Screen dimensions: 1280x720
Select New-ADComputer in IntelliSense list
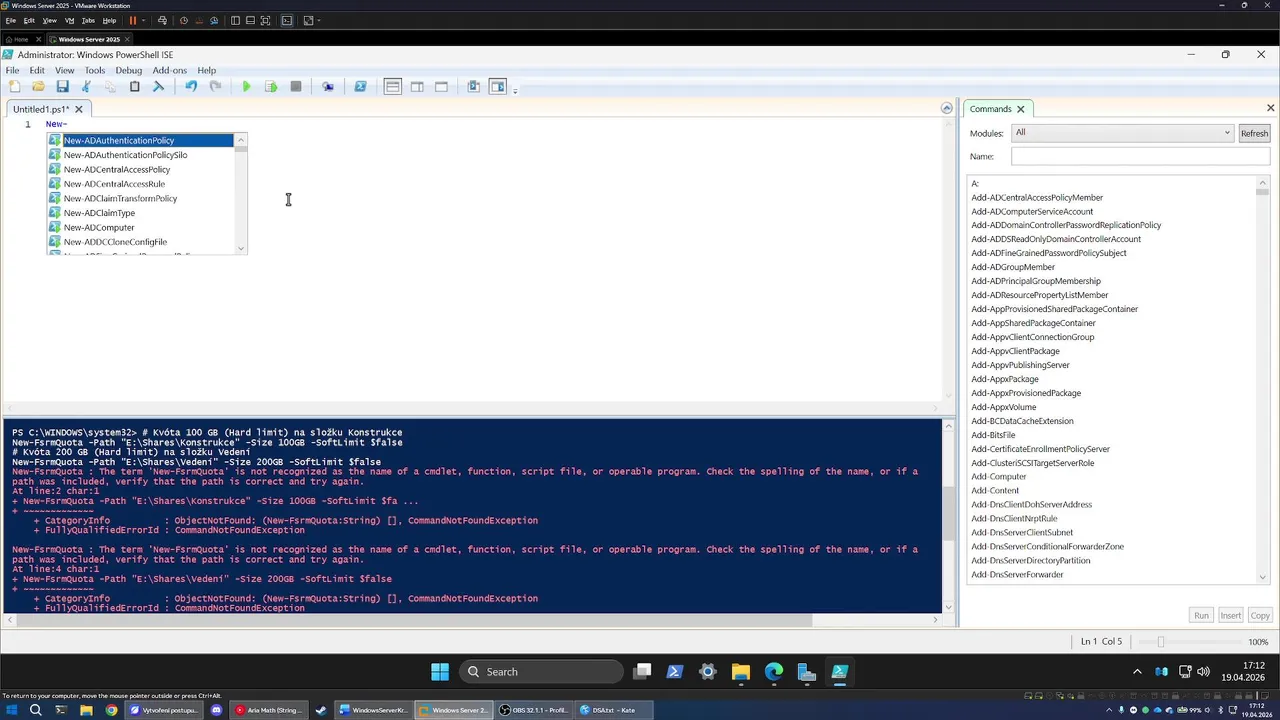tap(99, 227)
